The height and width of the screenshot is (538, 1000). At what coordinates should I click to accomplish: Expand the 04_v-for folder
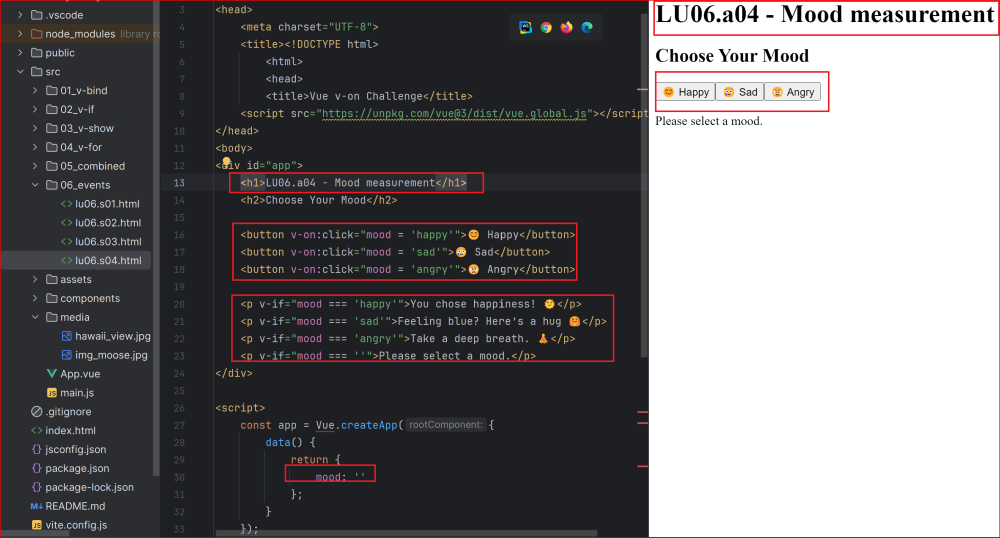click(35, 147)
